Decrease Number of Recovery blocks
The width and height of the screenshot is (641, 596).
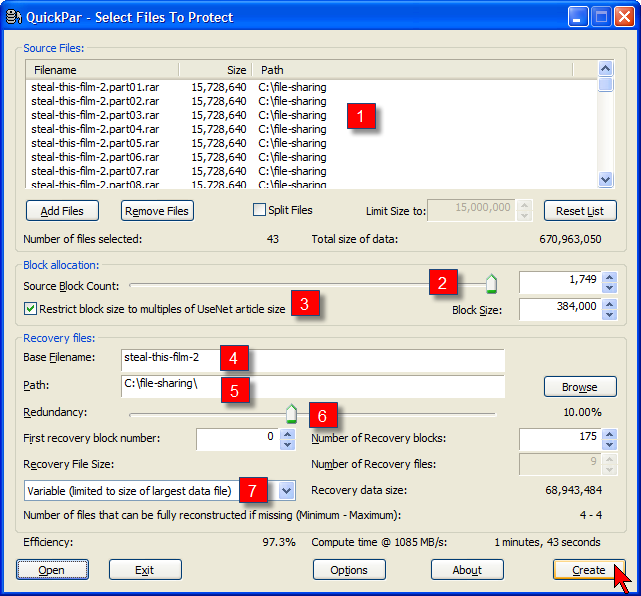(x=610, y=445)
